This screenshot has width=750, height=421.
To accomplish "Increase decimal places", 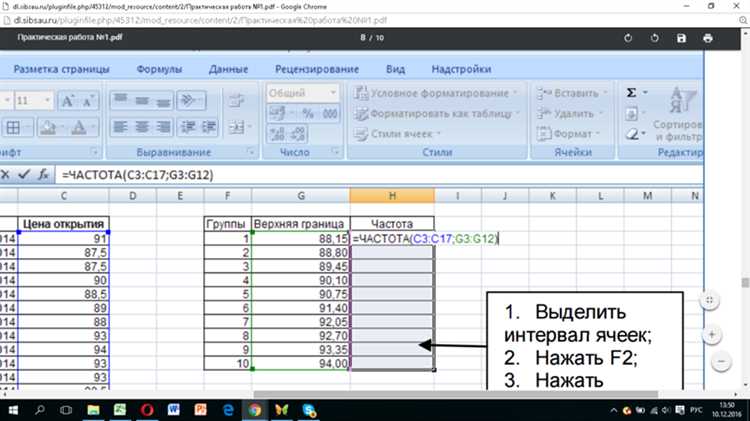I will 277,134.
